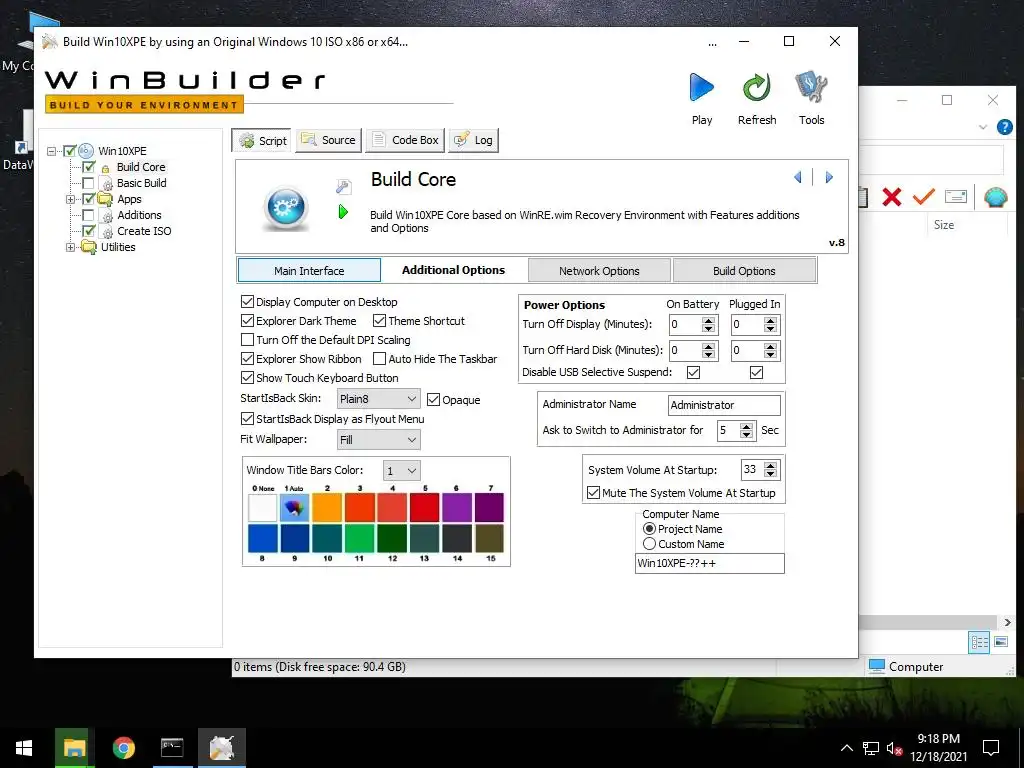Toggle Show Touch Keyboard Button
The width and height of the screenshot is (1024, 768).
(x=247, y=377)
